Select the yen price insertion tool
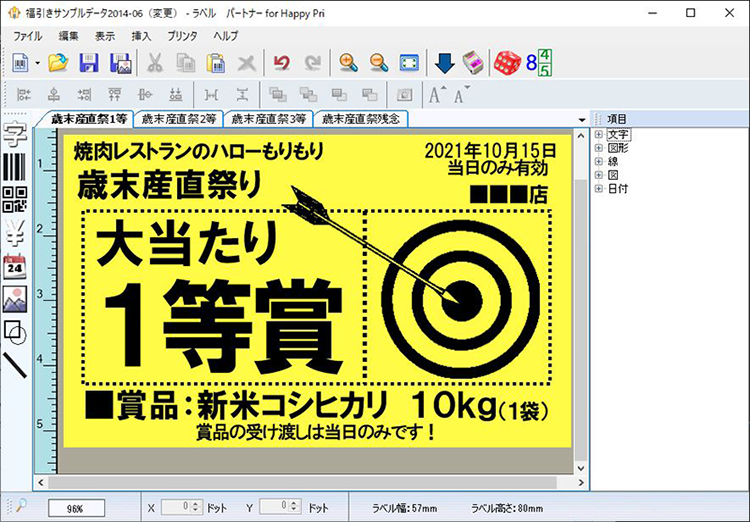This screenshot has height=522, width=750. click(15, 233)
